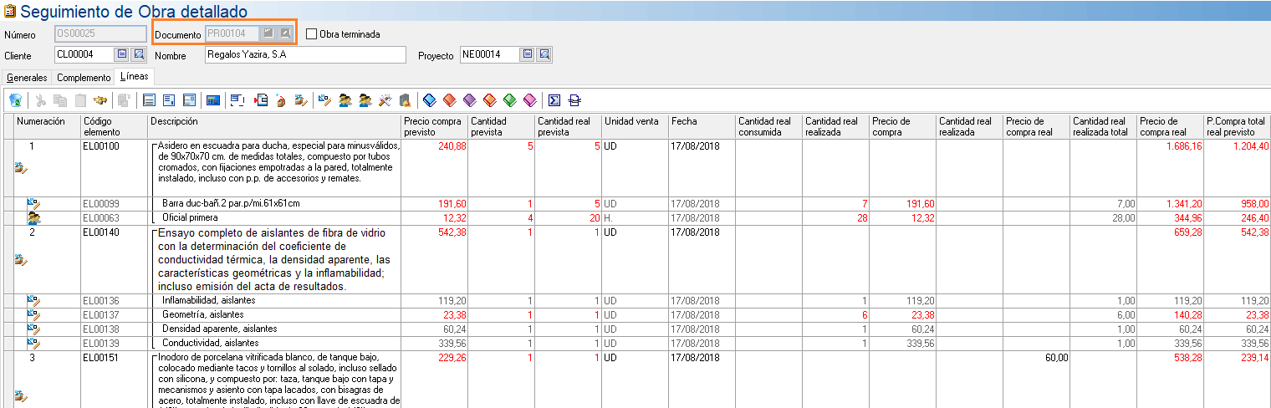1271x408 pixels.
Task: Click the second of the two worker icons
Action: (x=365, y=100)
